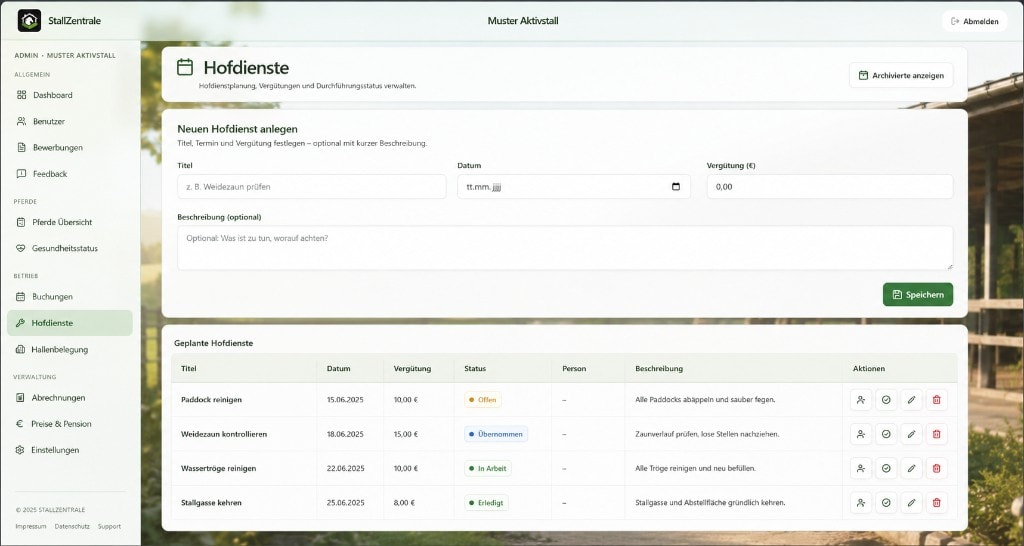Open the Datenschutz footer link
The width and height of the screenshot is (1024, 546).
click(72, 526)
